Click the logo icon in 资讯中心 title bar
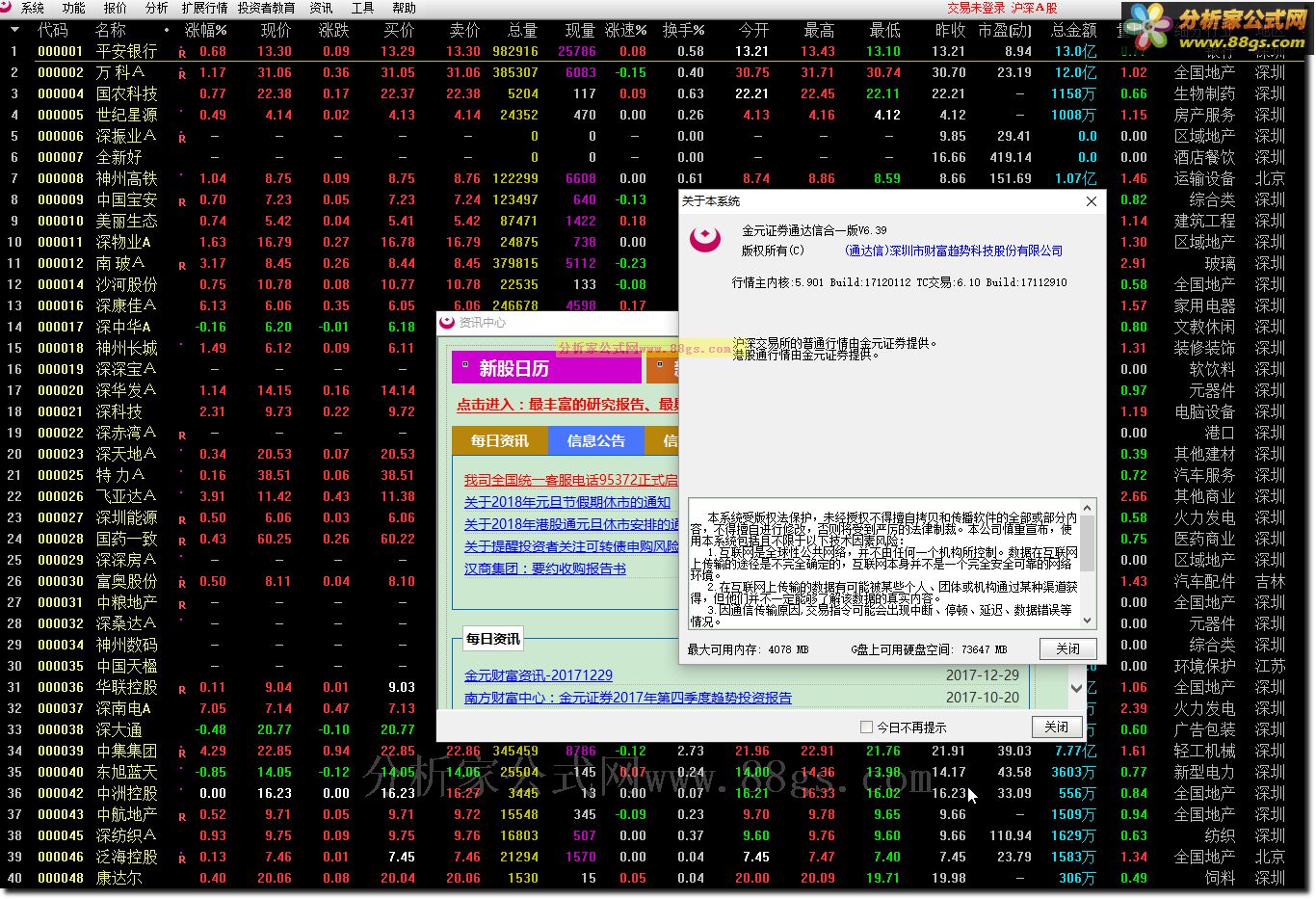Screen dimensions: 1316x899 point(447,323)
